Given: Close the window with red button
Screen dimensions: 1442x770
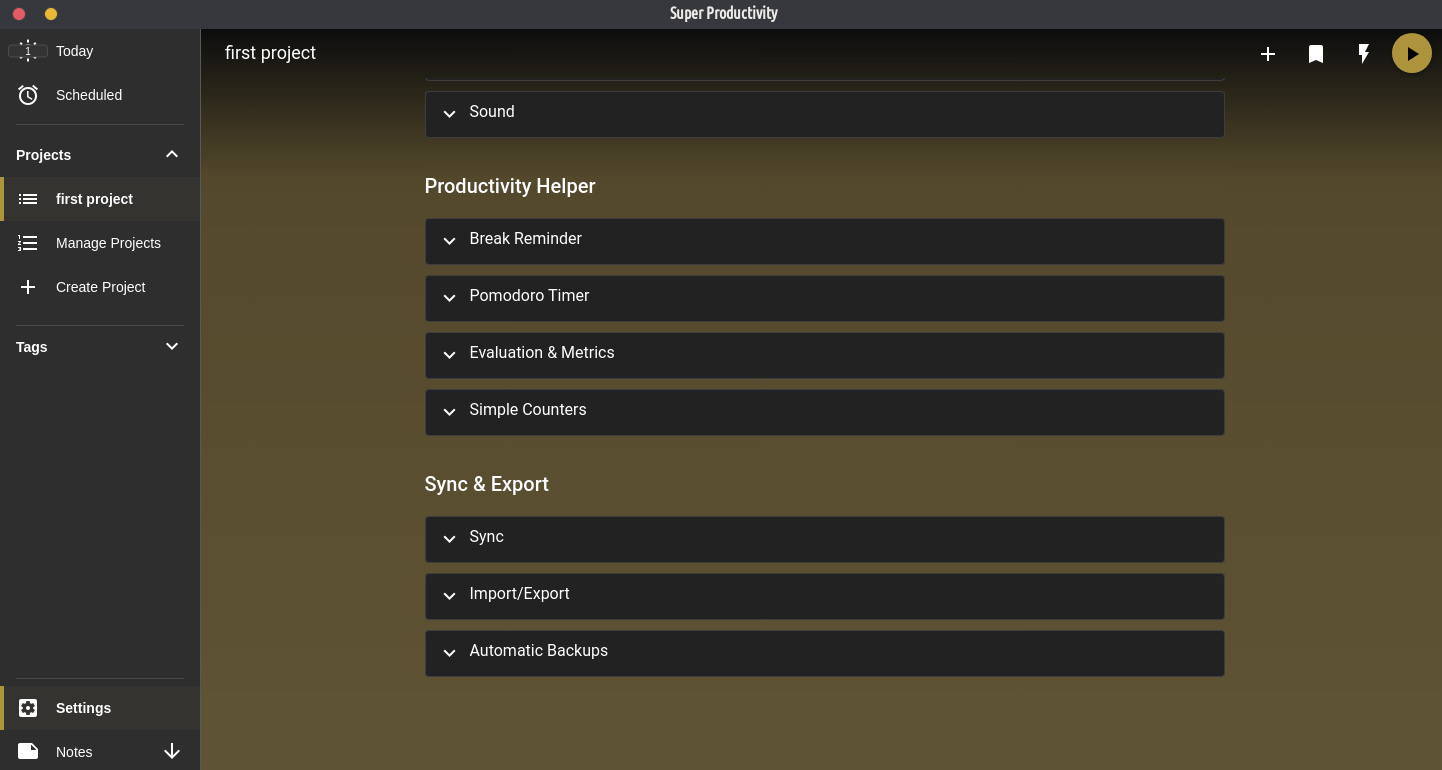Looking at the screenshot, I should (x=19, y=14).
